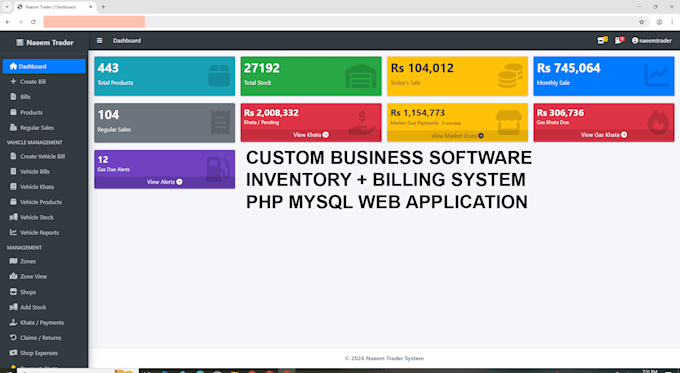Go to Bills page in sidebar

coord(44,97)
